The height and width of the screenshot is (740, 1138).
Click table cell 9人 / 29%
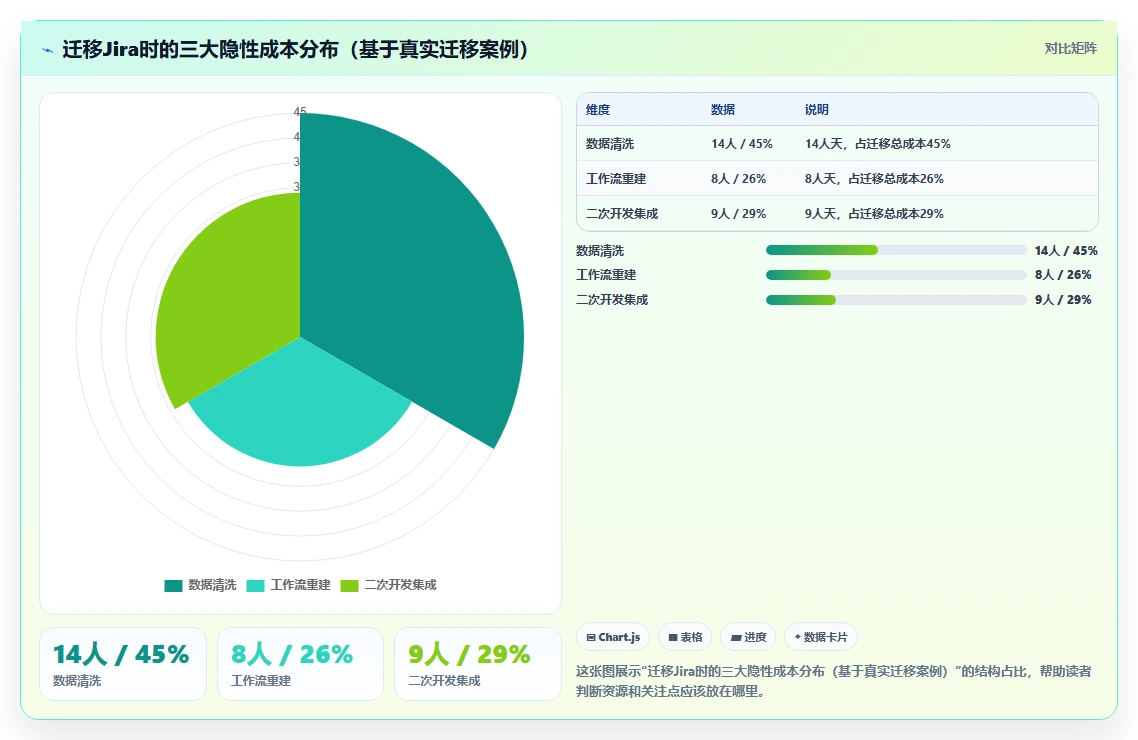point(738,213)
